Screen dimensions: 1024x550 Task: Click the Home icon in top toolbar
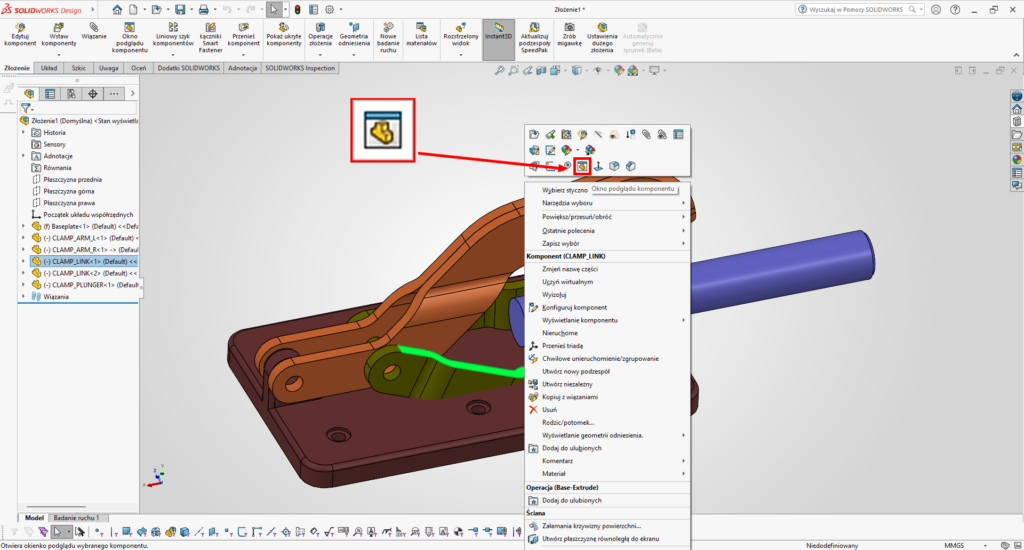coord(117,10)
